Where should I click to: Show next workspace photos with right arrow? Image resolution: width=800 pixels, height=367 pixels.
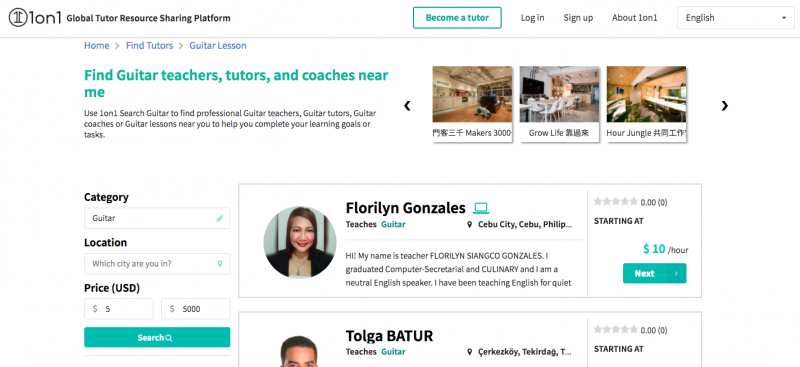[724, 106]
